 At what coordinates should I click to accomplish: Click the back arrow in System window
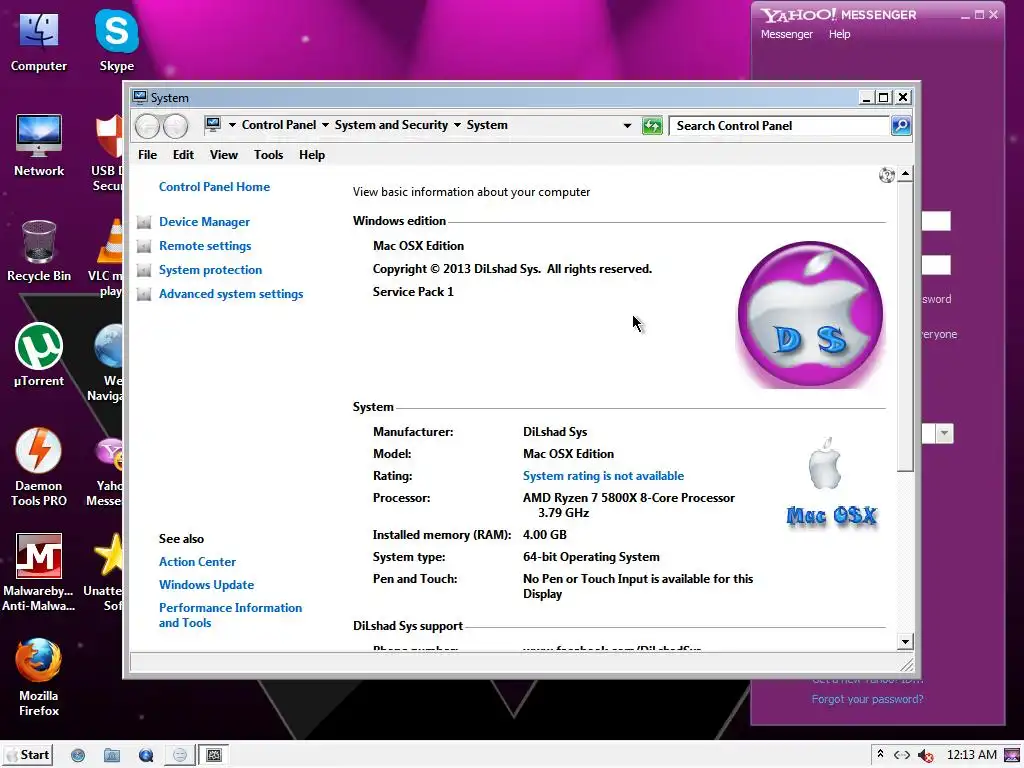pos(148,125)
